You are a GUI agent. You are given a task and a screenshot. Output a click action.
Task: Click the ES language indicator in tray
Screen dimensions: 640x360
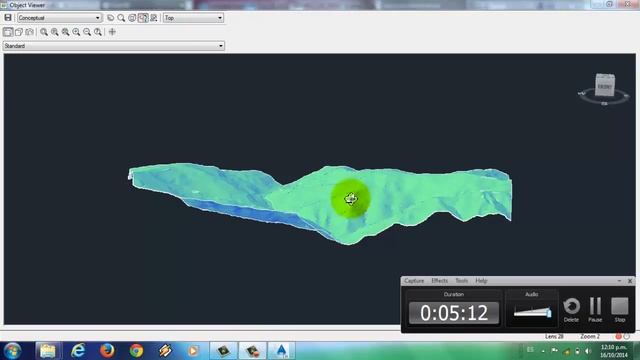[530, 350]
